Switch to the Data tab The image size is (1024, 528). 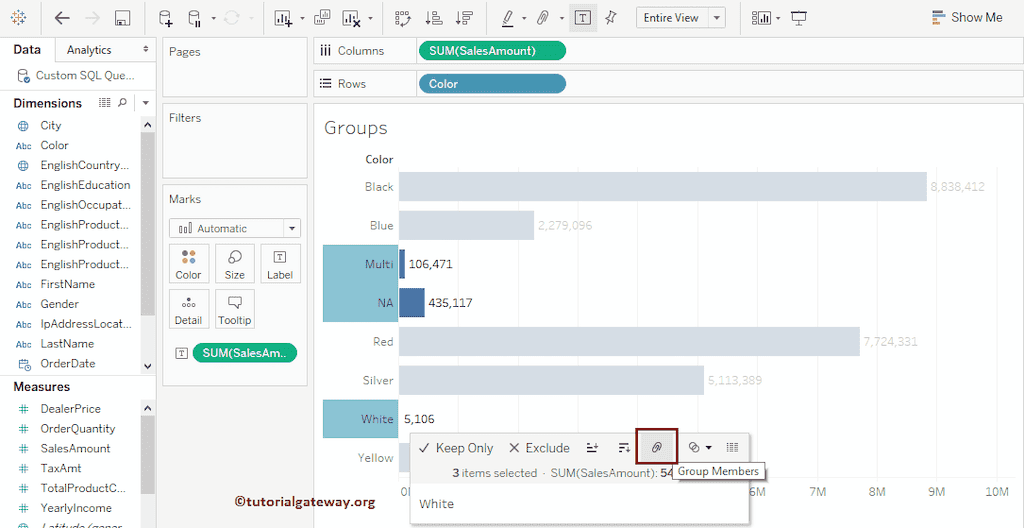pos(27,50)
